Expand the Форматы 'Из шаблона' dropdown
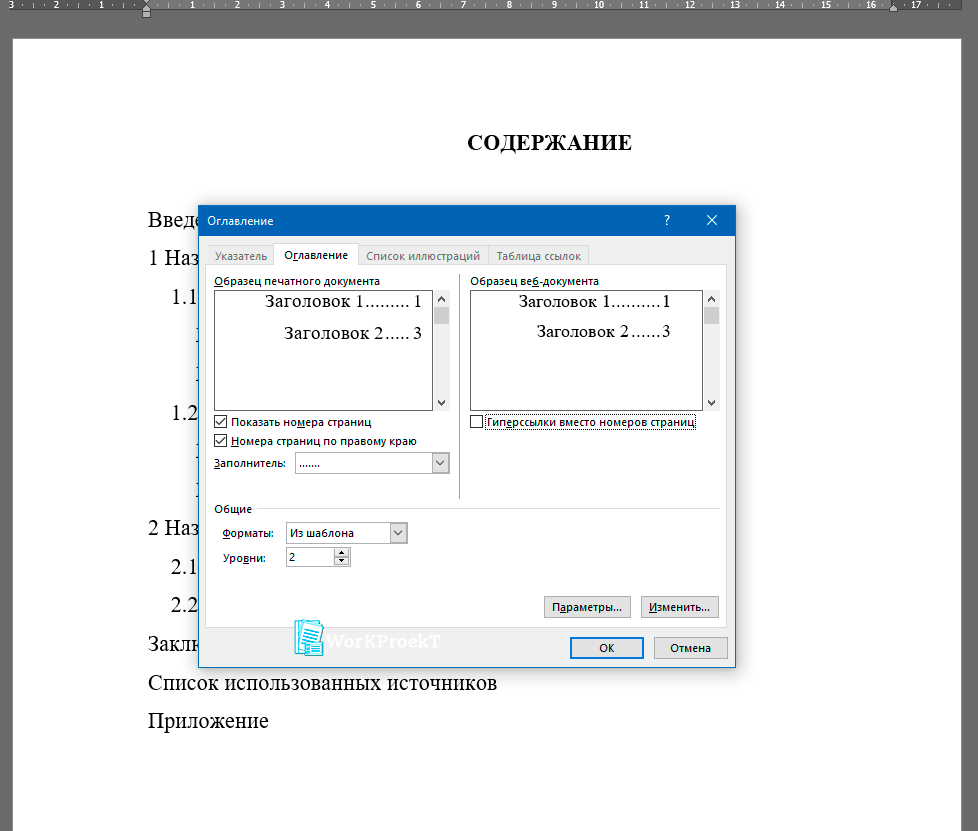Viewport: 978px width, 831px height. pyautogui.click(x=398, y=533)
